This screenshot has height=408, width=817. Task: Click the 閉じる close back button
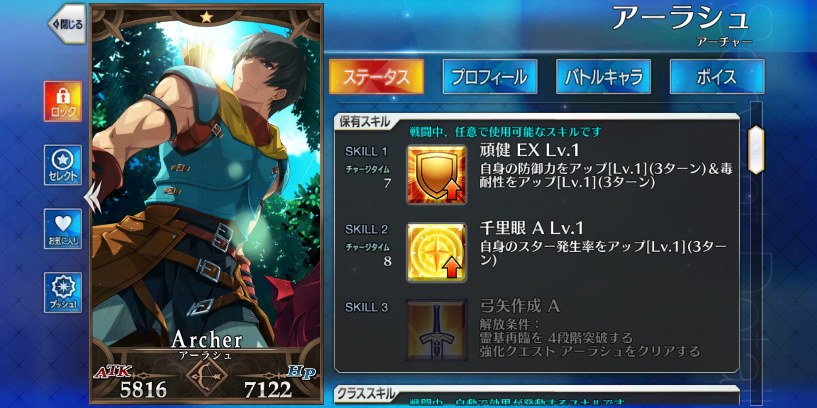pos(67,23)
